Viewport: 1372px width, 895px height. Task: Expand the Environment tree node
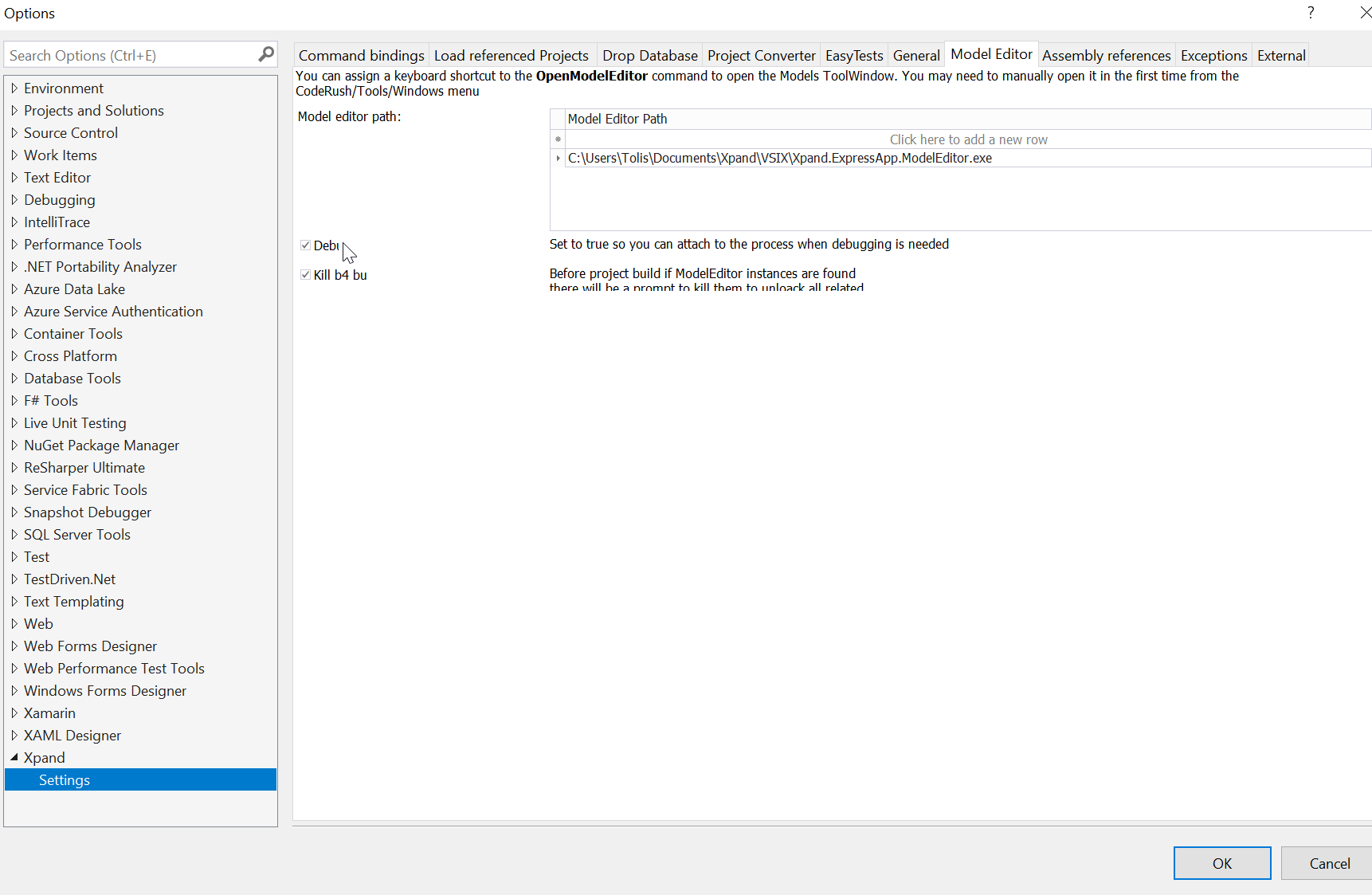14,88
